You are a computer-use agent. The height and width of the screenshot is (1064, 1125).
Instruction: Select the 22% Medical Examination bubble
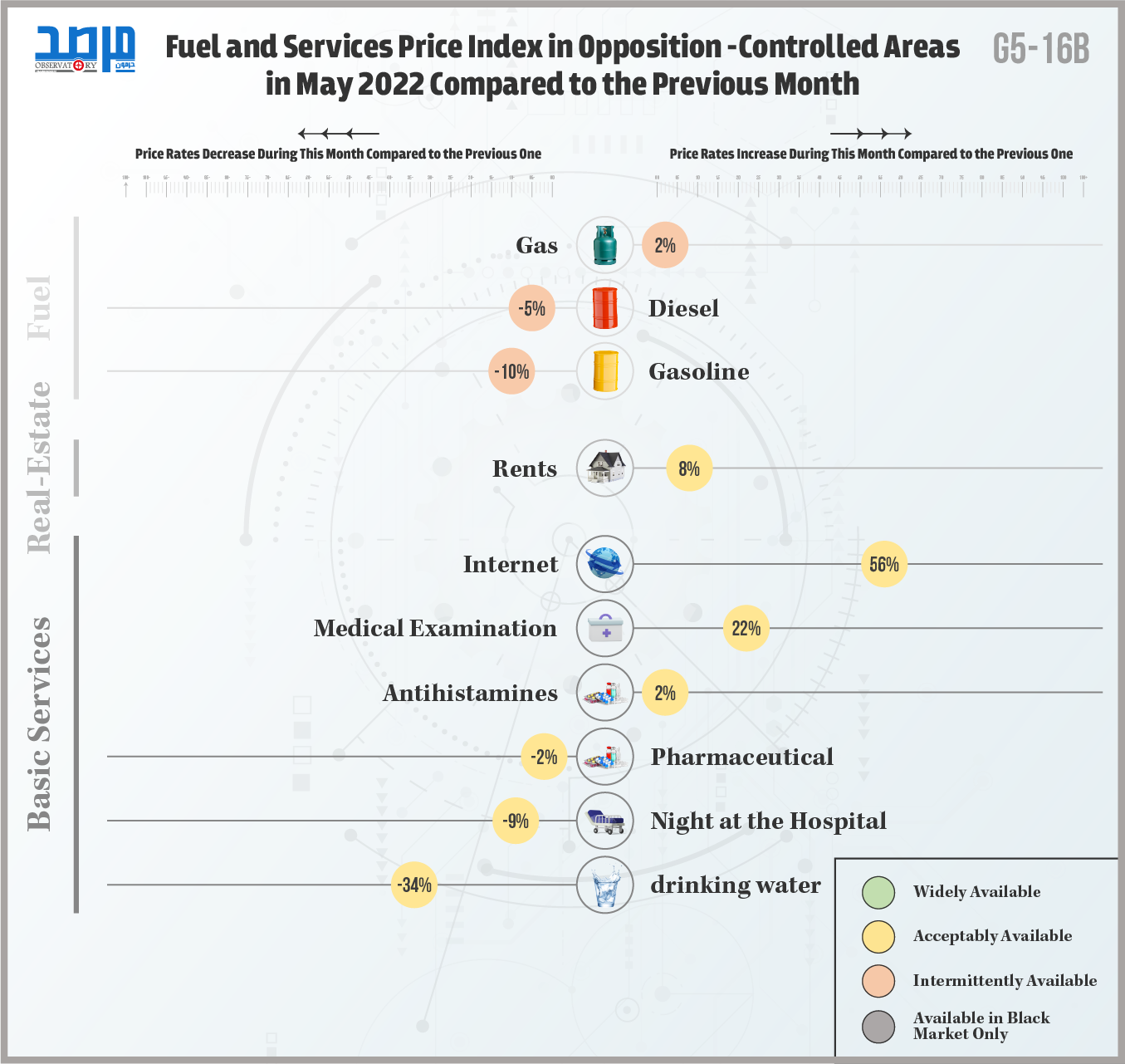tap(746, 629)
